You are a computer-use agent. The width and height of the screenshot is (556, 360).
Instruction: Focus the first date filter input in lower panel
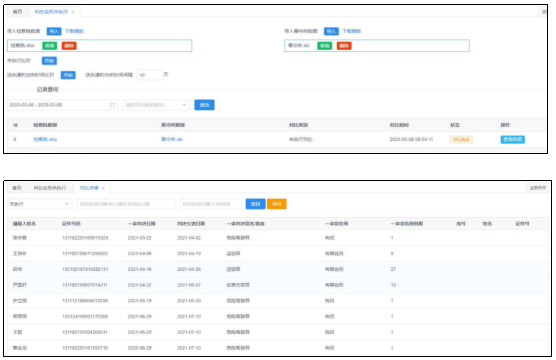click(126, 204)
